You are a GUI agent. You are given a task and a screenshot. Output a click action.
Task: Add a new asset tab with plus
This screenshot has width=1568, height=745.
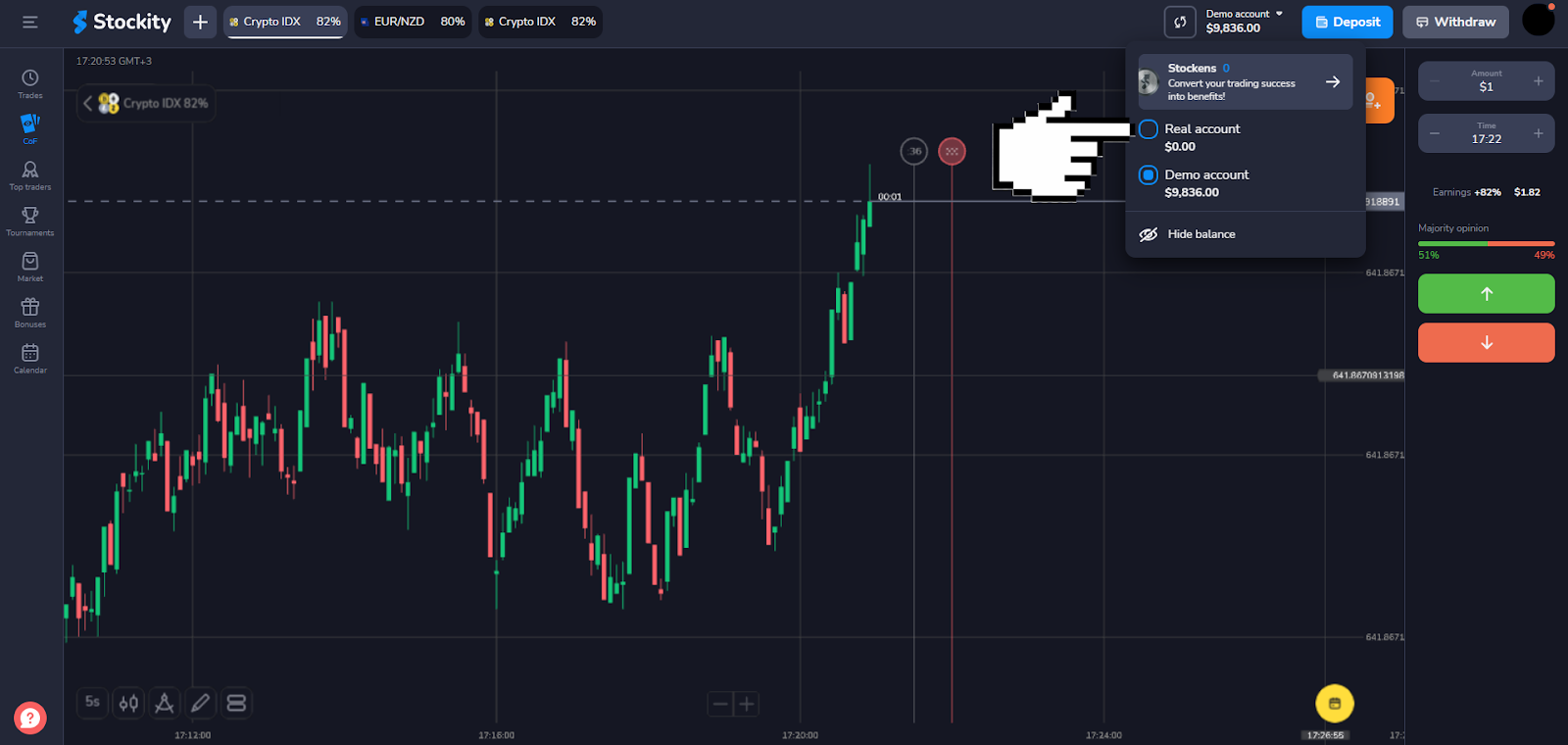pyautogui.click(x=200, y=22)
